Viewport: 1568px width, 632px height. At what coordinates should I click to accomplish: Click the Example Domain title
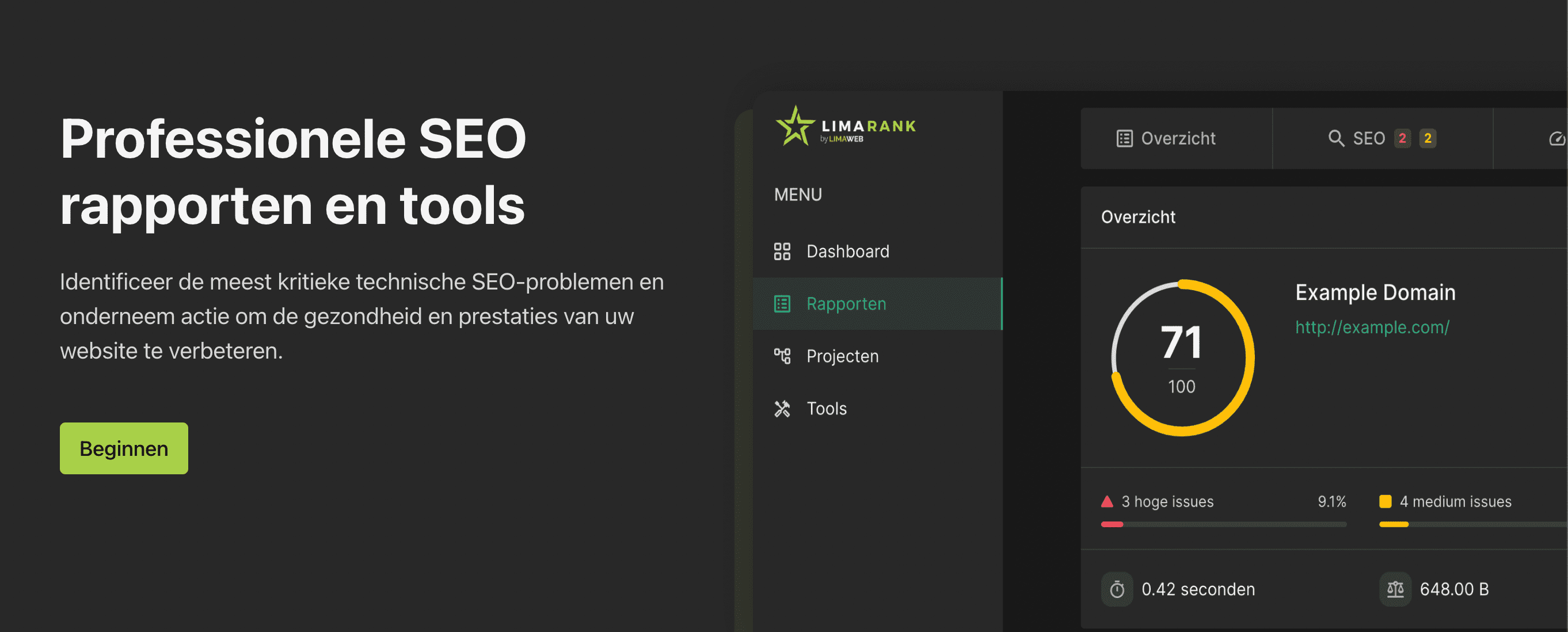pos(1375,292)
